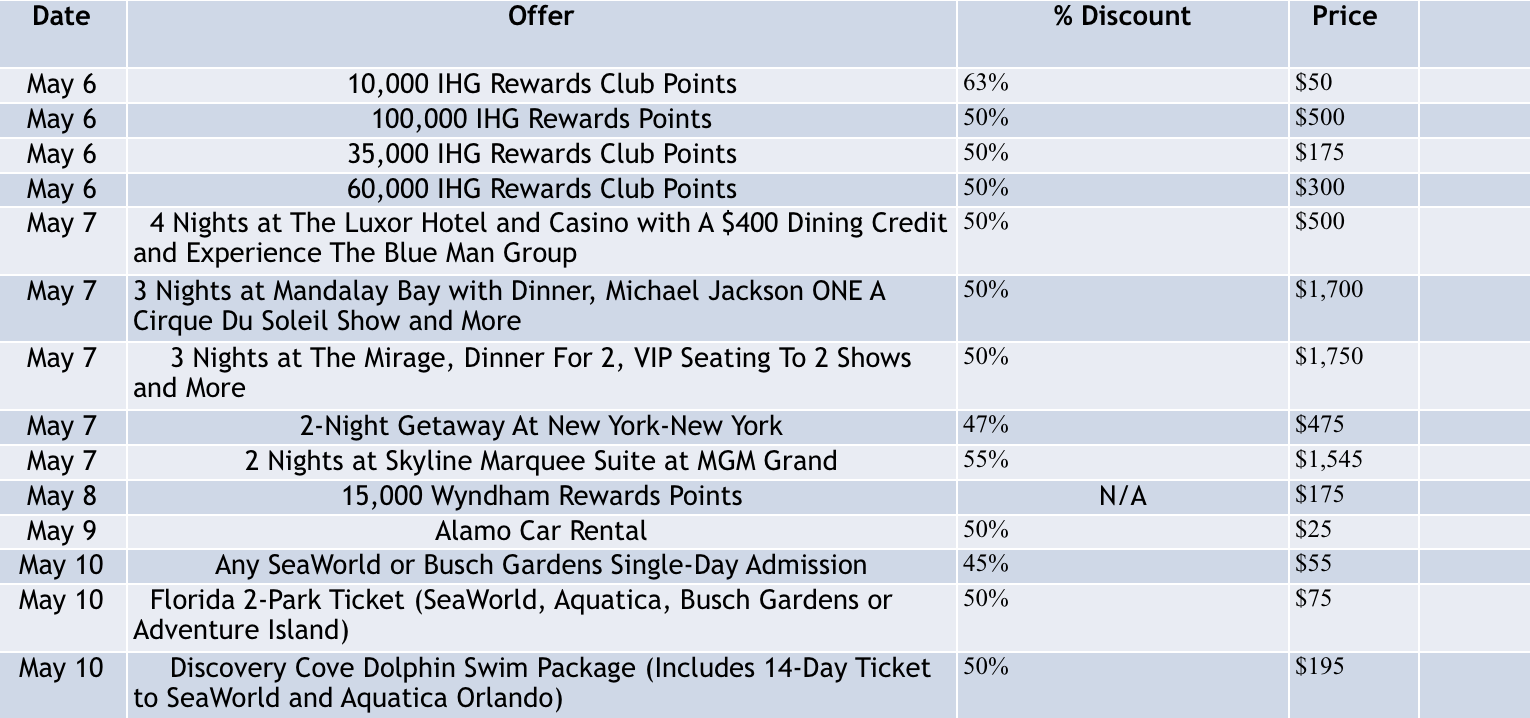Image resolution: width=1530 pixels, height=718 pixels.
Task: Select 2-Night Getaway At New York-New York
Action: (541, 427)
